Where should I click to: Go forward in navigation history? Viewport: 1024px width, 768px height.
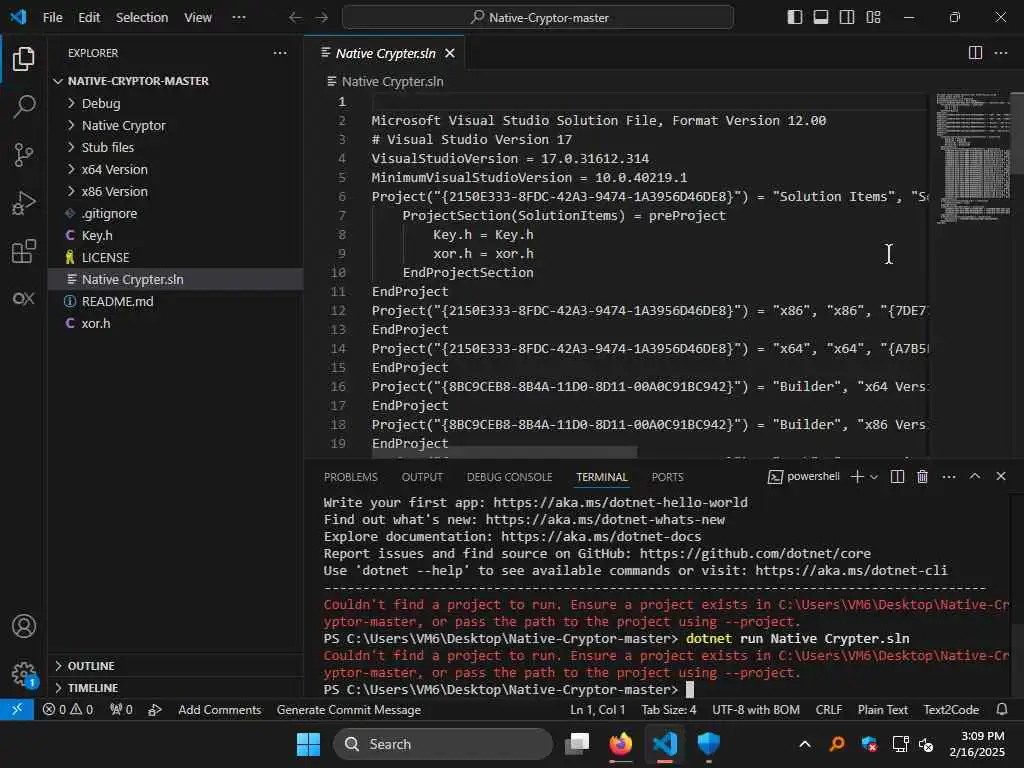321,18
